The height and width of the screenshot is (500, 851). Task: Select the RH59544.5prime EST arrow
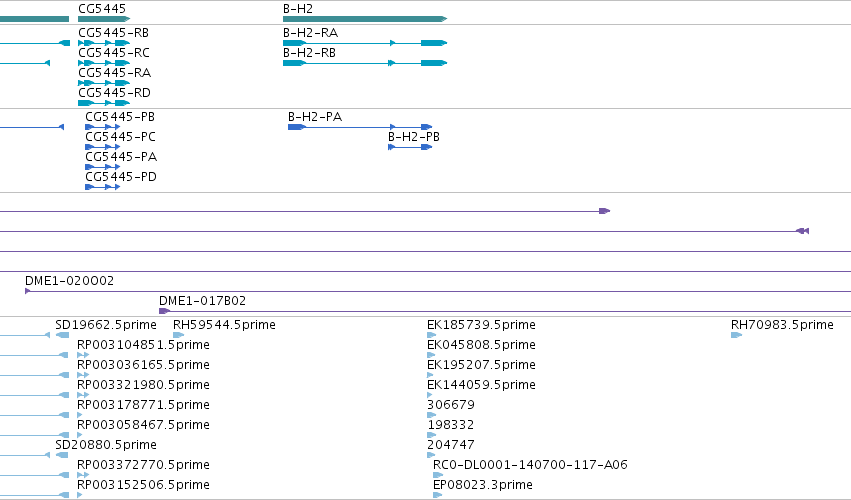tap(179, 335)
